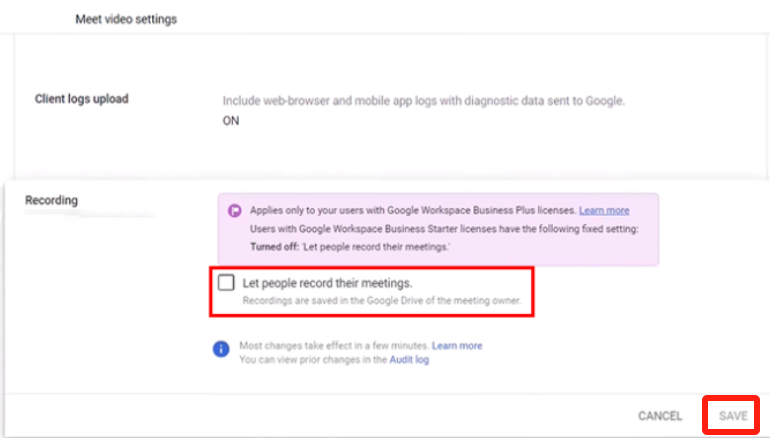The image size is (770, 438).
Task: Open the Learn more link about changes taking effect
Action: coord(457,346)
